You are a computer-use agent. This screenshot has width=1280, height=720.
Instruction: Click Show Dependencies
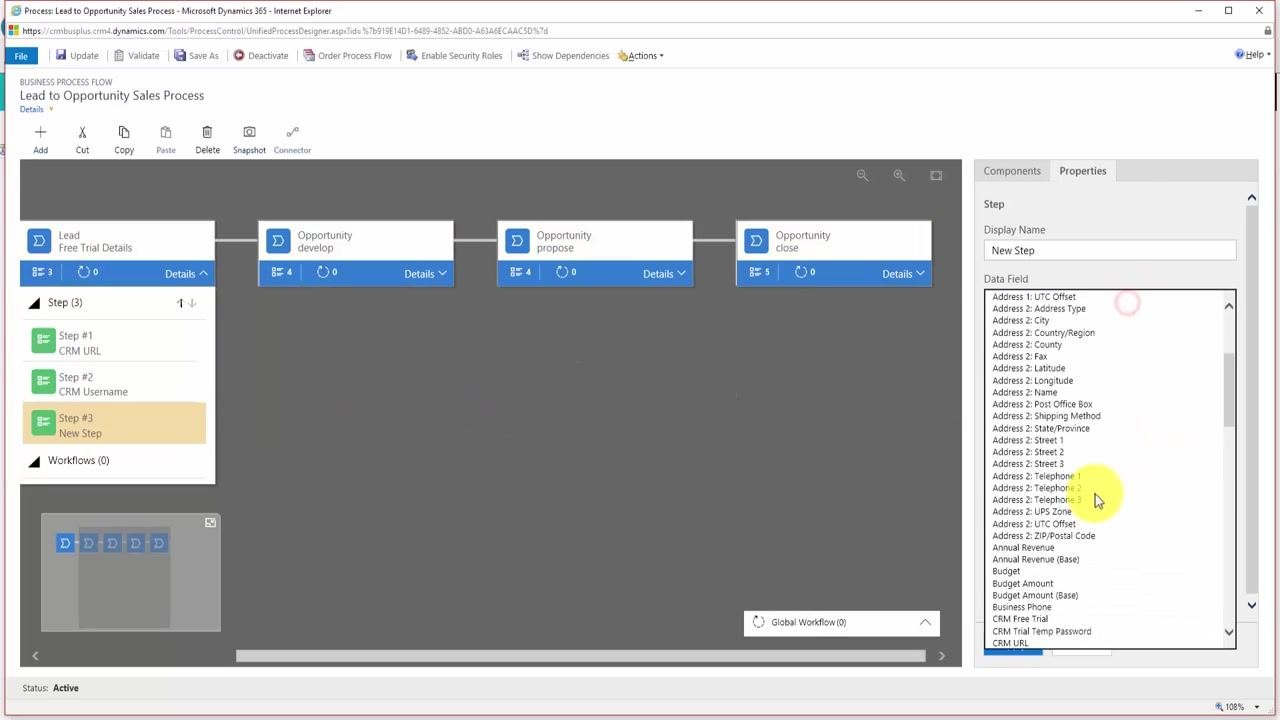(563, 56)
